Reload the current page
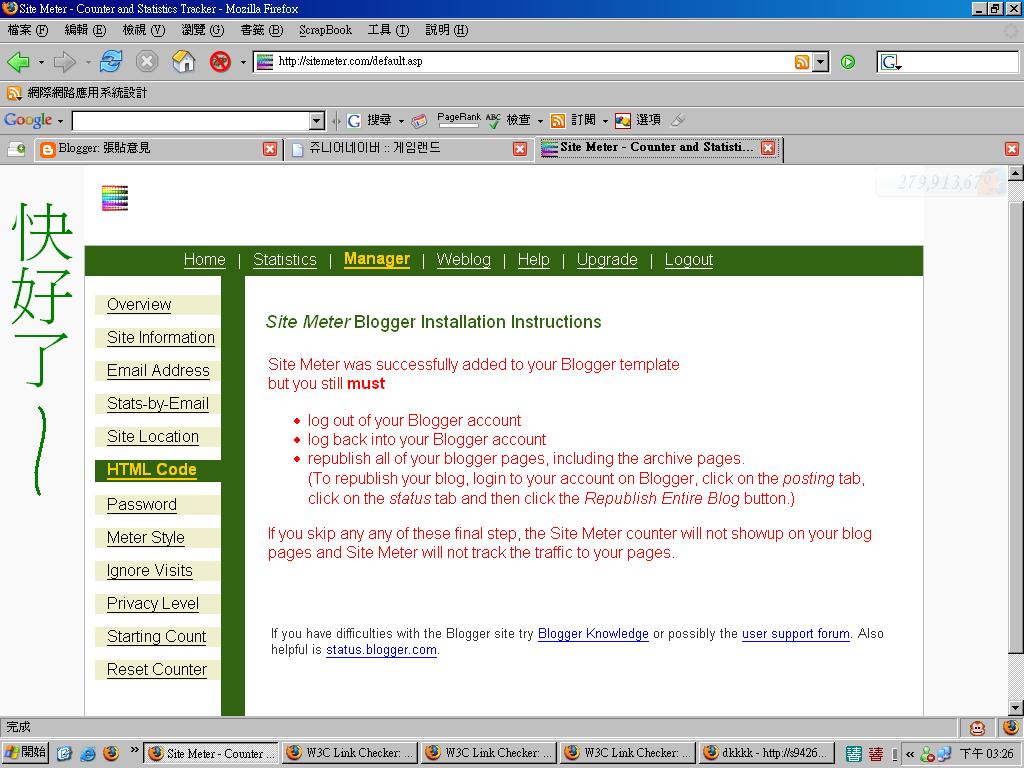The image size is (1024, 768). pos(111,62)
